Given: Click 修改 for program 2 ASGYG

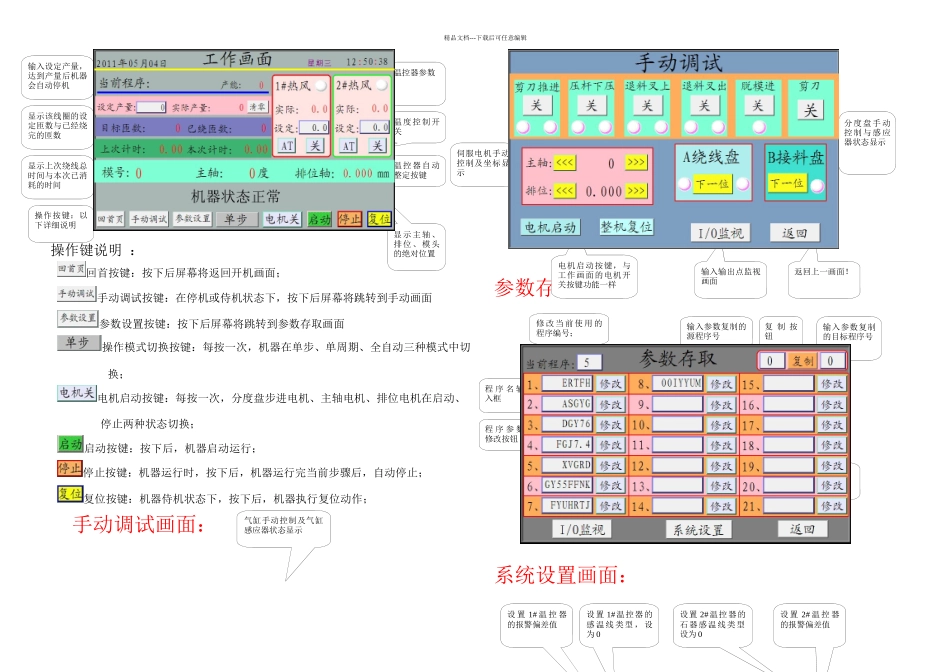Looking at the screenshot, I should click(611, 405).
